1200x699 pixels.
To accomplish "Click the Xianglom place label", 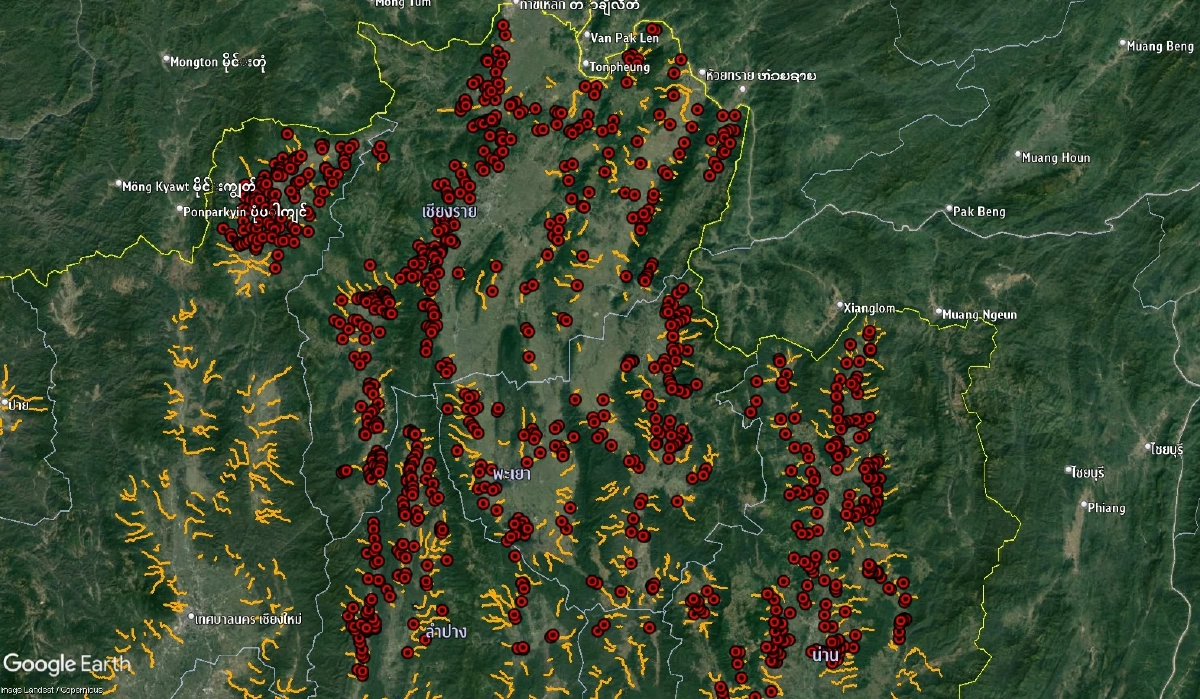I will click(869, 308).
